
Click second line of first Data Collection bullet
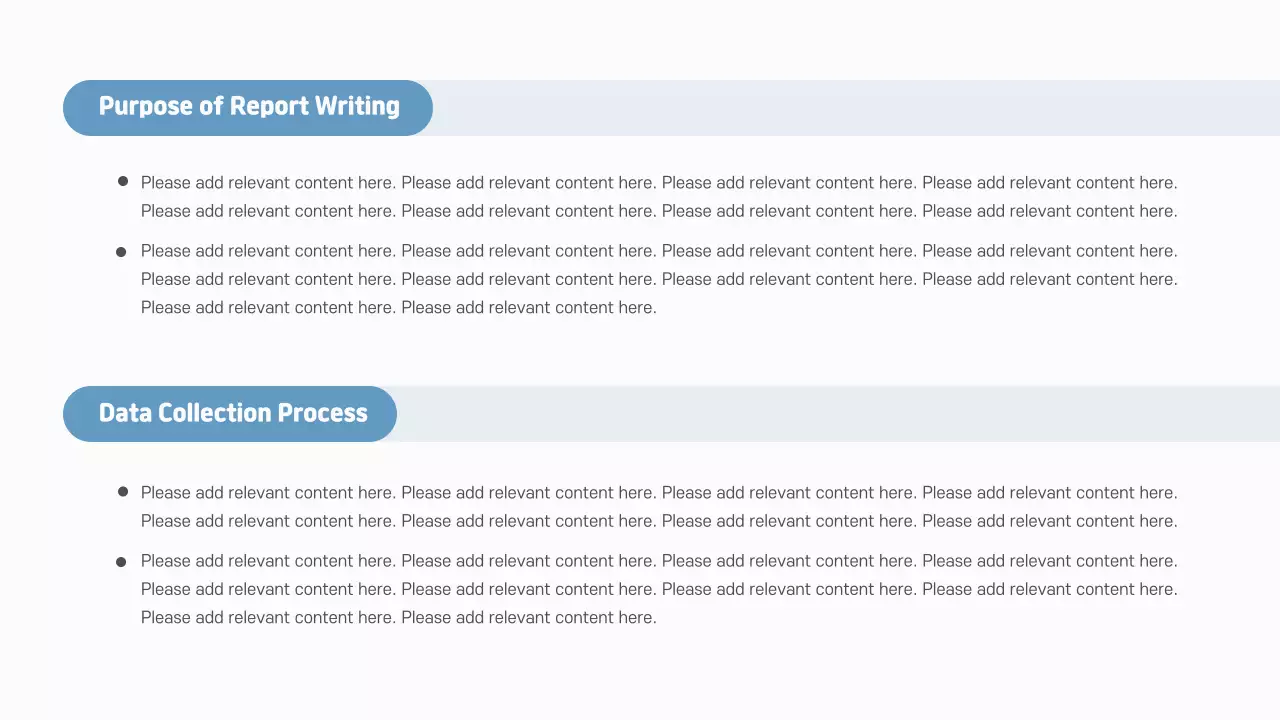pyautogui.click(x=659, y=521)
